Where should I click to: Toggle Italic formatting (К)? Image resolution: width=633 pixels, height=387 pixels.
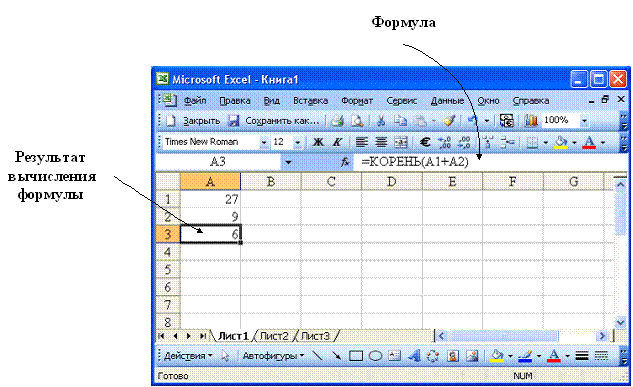click(x=337, y=142)
